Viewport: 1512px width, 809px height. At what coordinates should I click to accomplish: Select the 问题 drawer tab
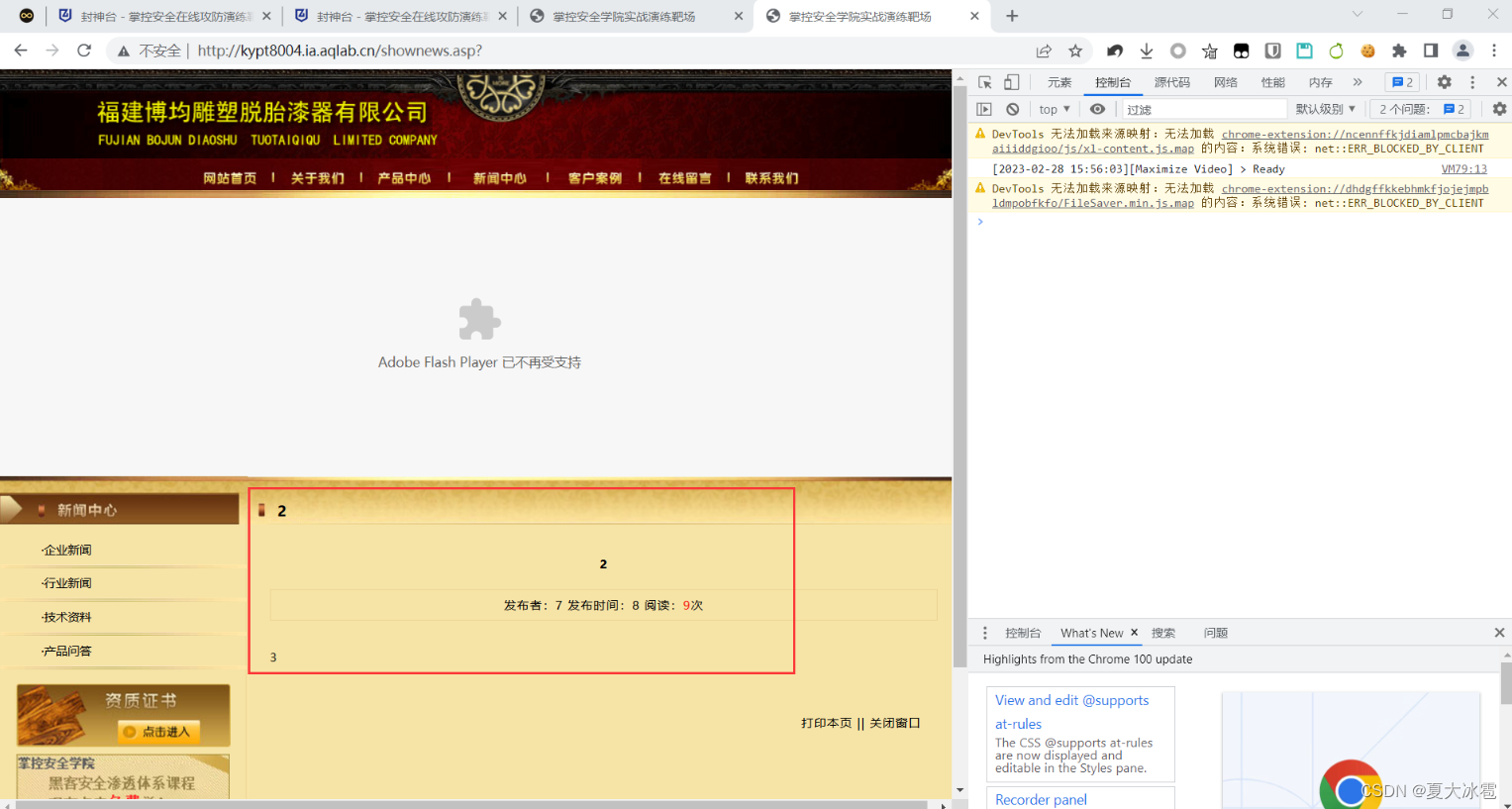coord(1216,633)
